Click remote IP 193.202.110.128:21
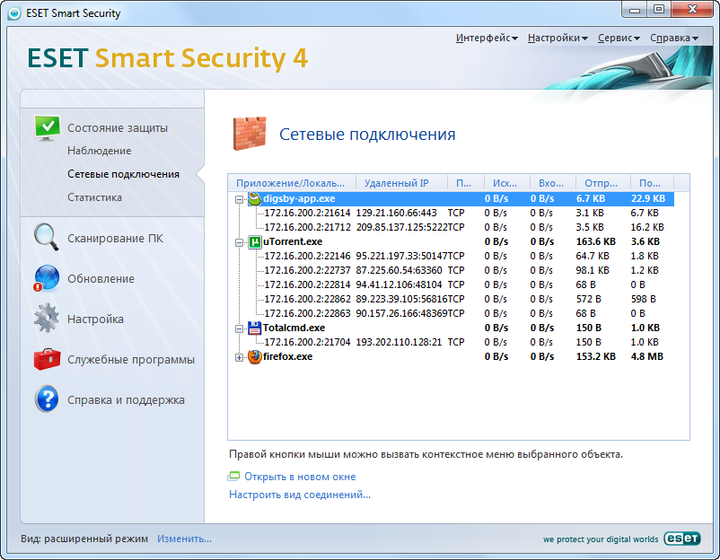 tap(399, 342)
